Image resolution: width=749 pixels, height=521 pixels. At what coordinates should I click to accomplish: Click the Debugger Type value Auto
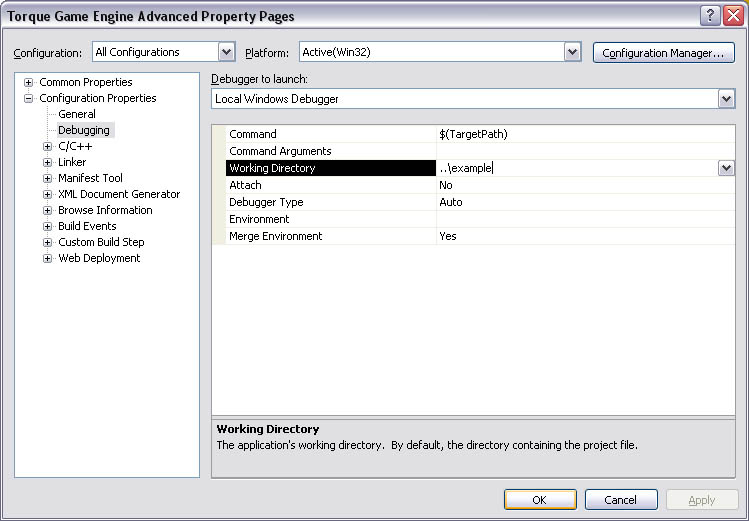(450, 202)
